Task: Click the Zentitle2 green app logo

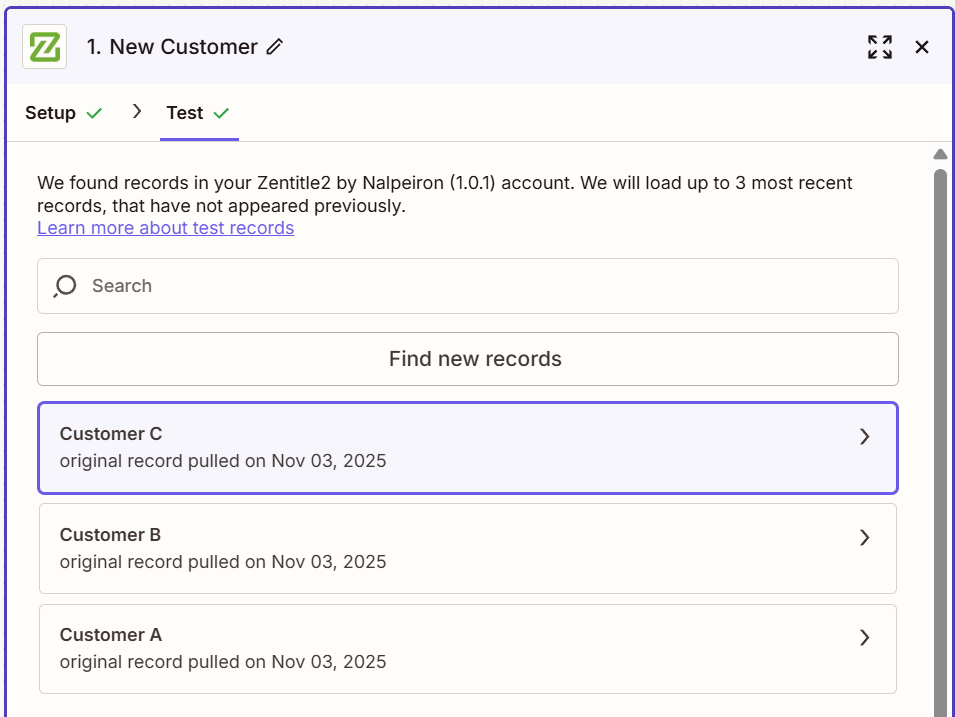Action: pos(44,47)
